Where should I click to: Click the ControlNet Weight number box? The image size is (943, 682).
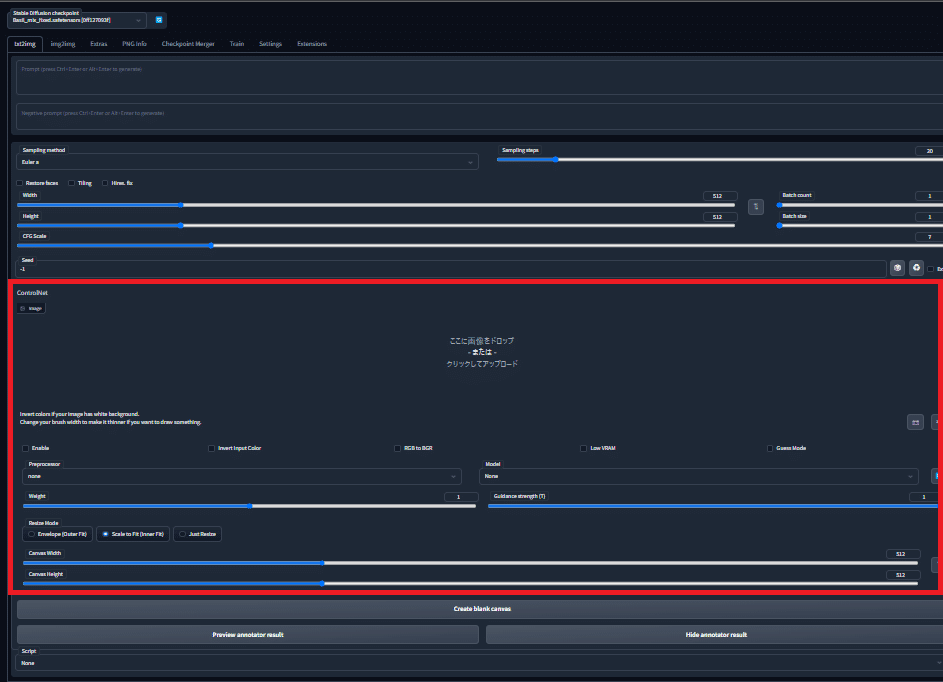click(461, 497)
